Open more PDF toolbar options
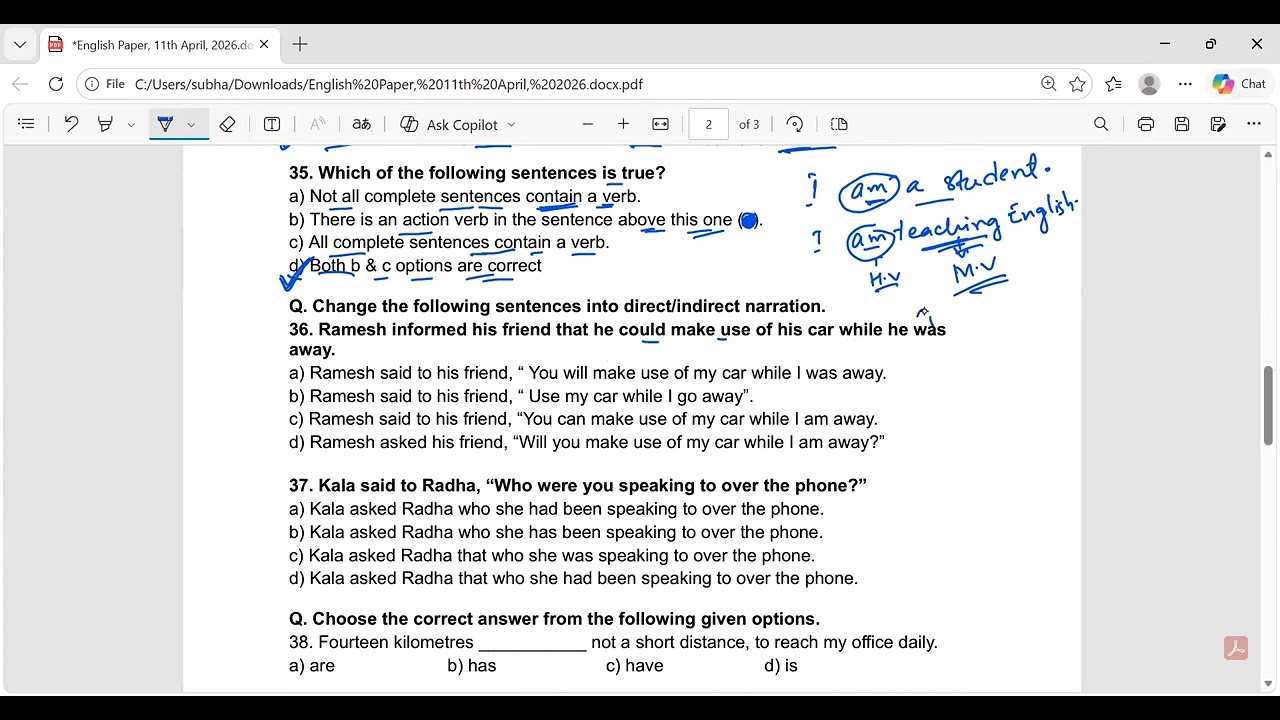Viewport: 1280px width, 720px height. point(1254,124)
